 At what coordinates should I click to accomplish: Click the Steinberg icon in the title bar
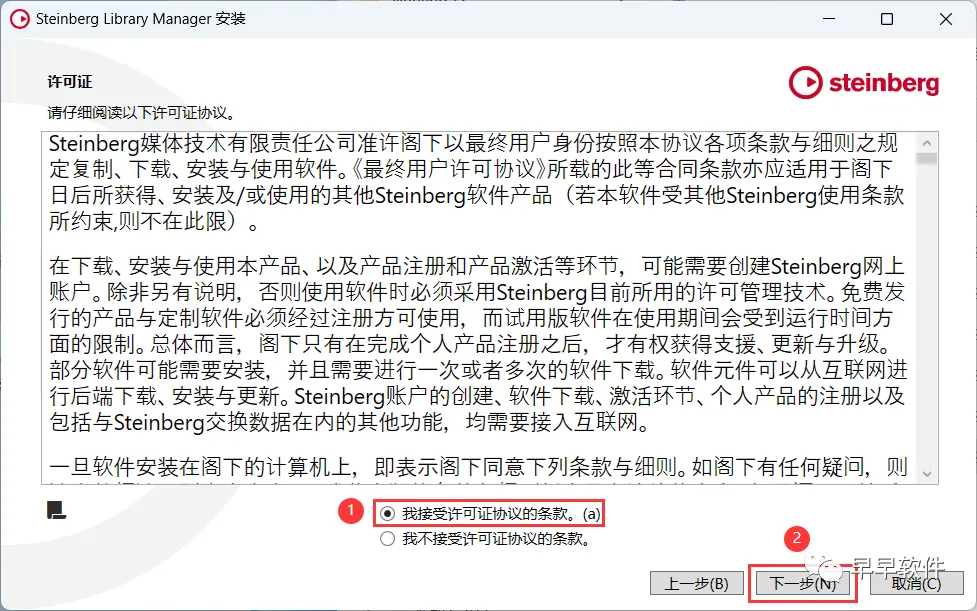point(20,19)
